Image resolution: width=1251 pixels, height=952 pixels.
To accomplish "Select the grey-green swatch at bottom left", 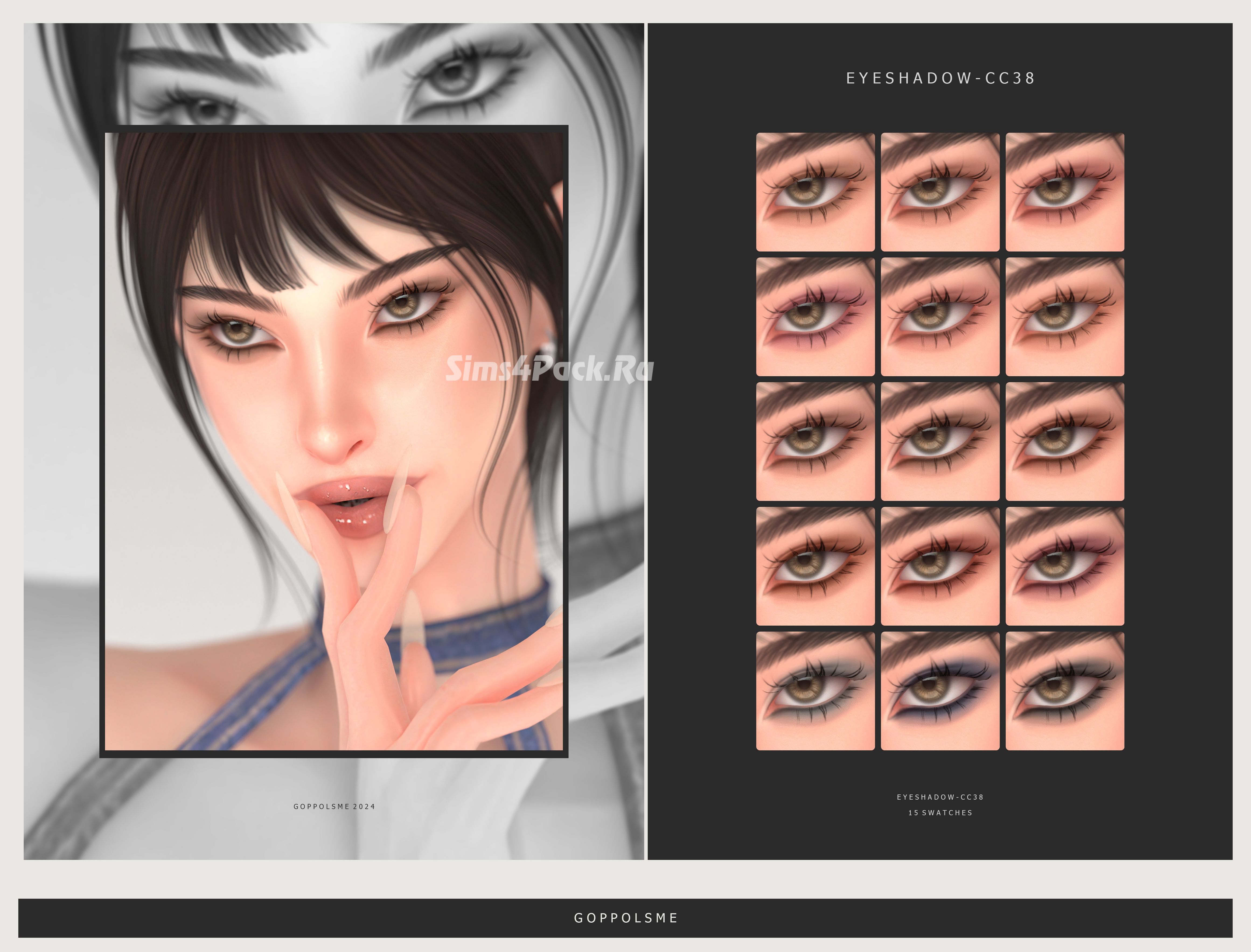I will [x=815, y=691].
